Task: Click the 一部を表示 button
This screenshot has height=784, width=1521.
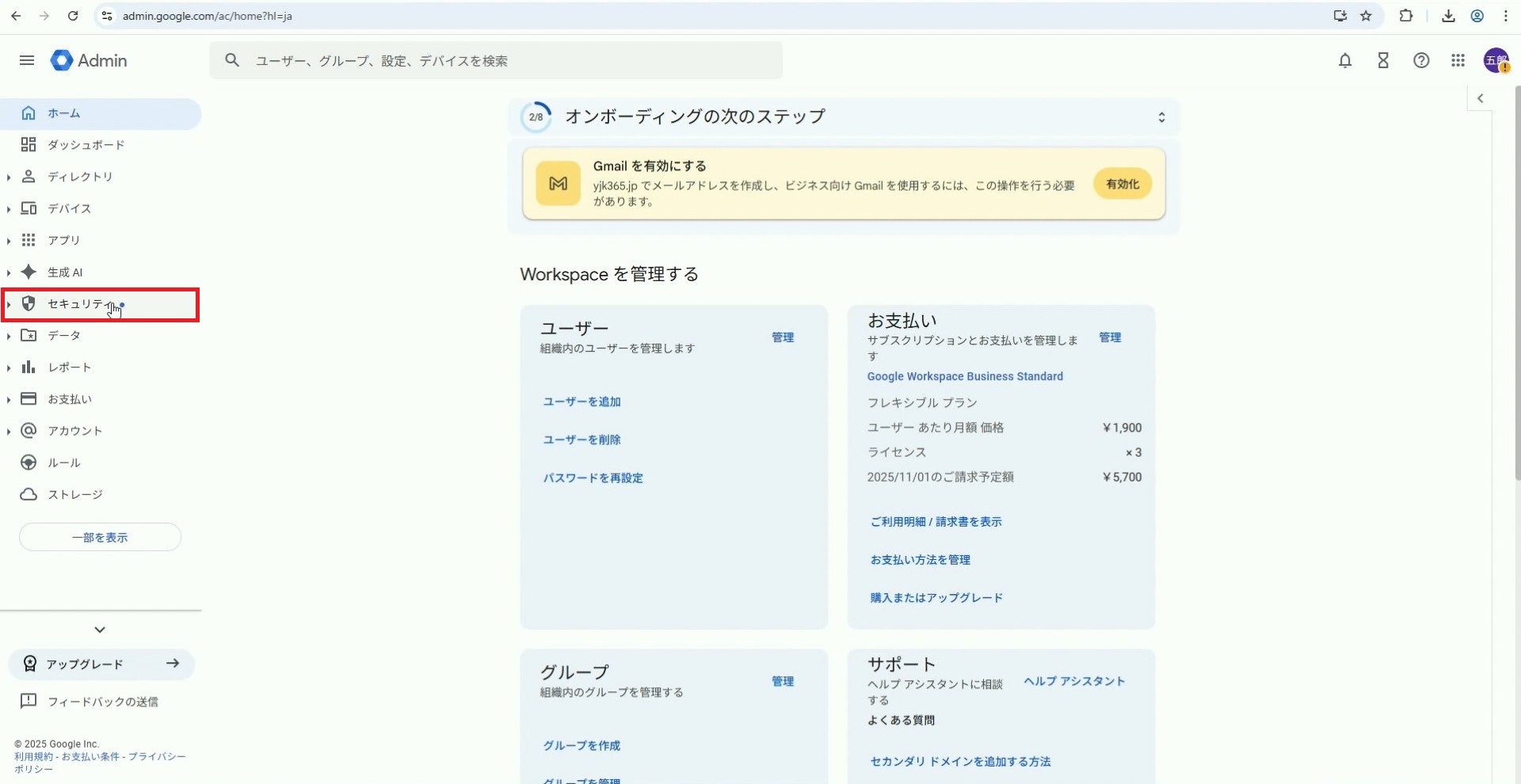Action: click(x=100, y=537)
